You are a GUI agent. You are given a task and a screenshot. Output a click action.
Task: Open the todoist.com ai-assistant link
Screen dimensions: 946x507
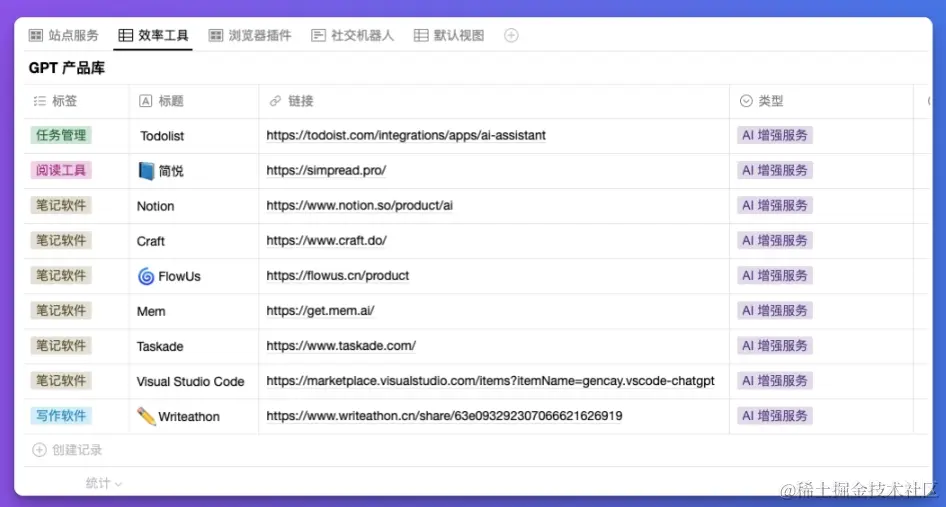tap(406, 135)
